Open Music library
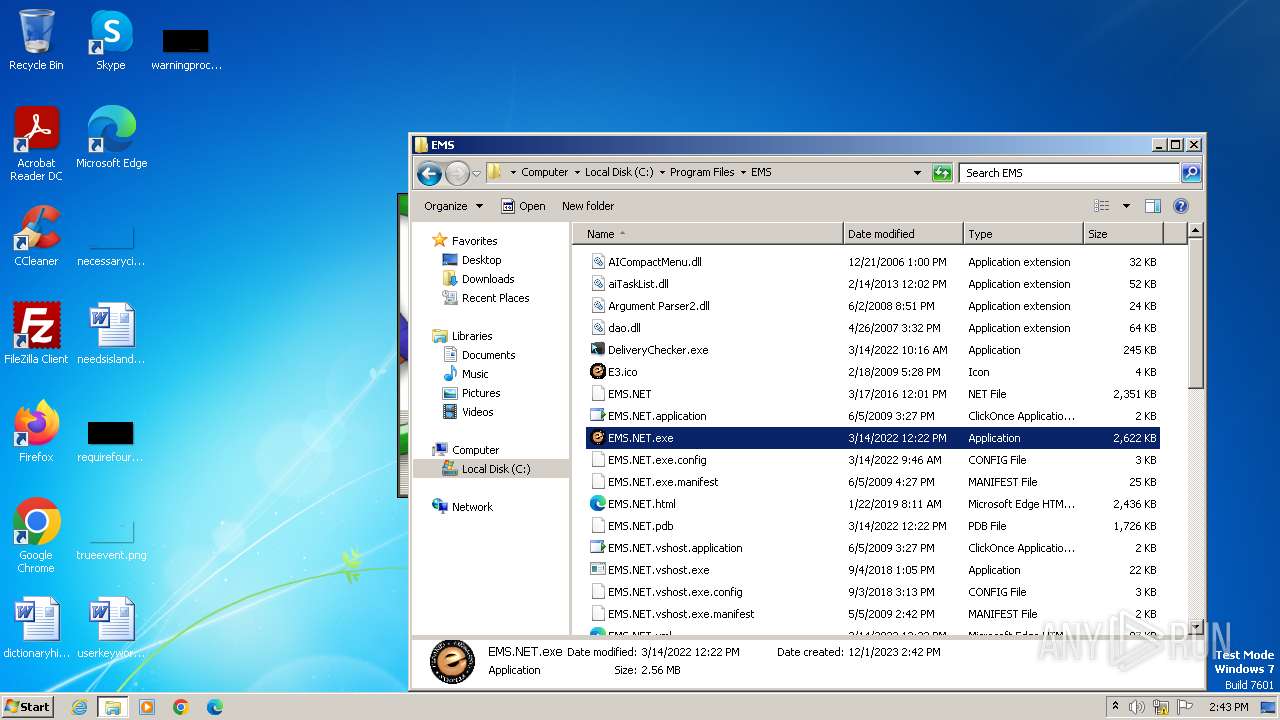 [x=474, y=374]
